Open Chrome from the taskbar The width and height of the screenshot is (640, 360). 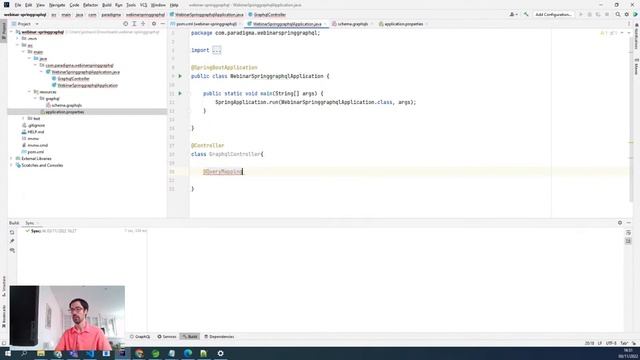pyautogui.click(x=139, y=353)
